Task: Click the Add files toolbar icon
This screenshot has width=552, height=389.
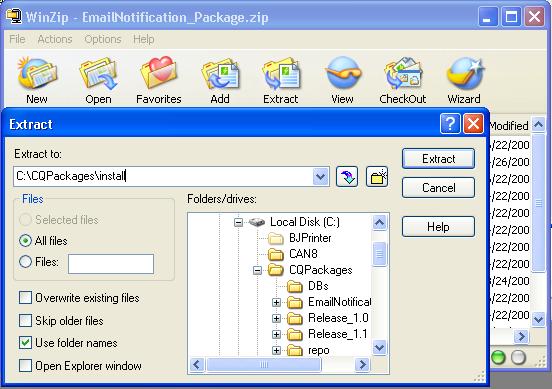Action: click(x=220, y=80)
